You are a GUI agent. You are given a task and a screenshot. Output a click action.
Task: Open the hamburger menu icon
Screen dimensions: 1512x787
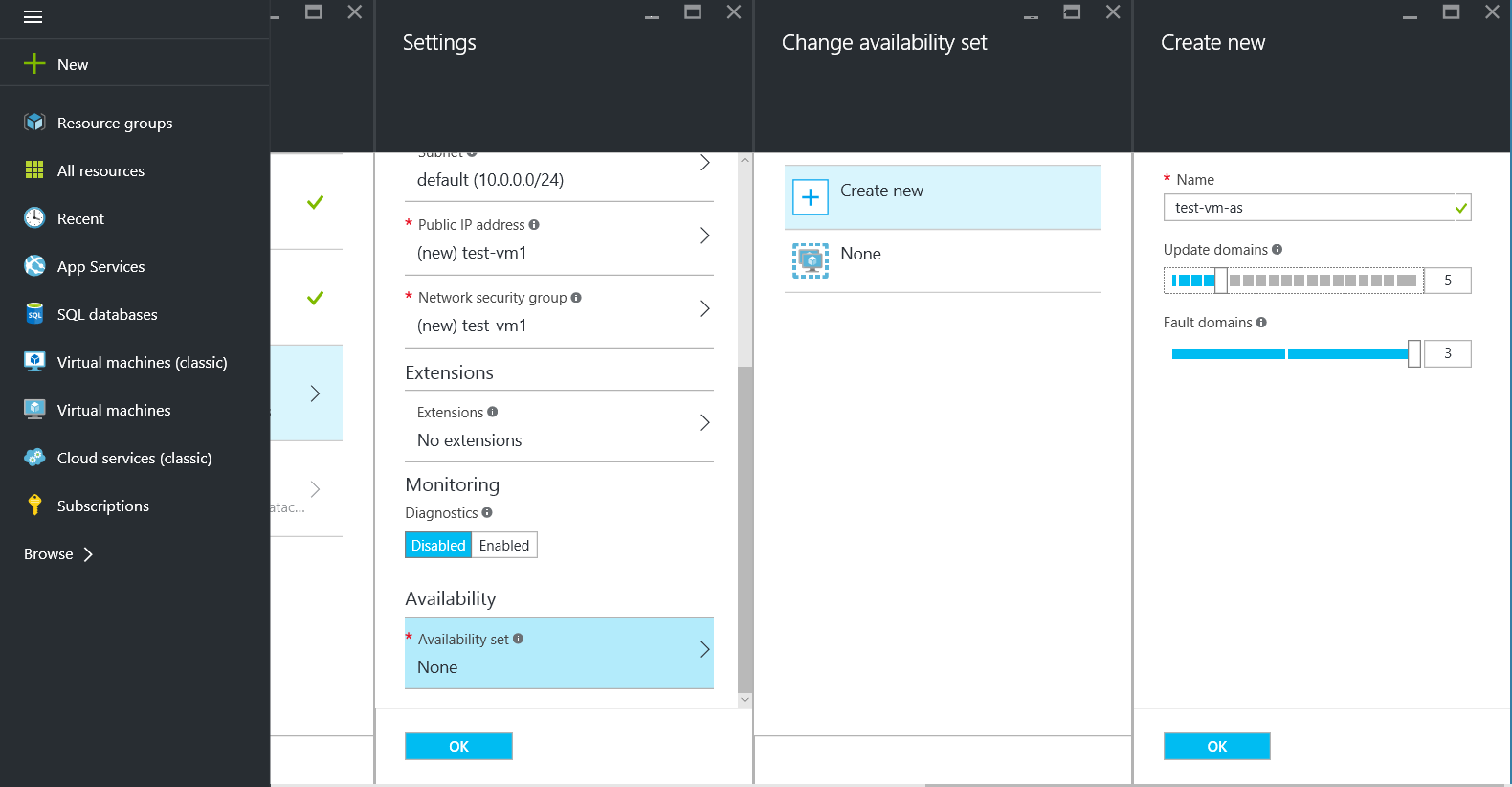33,17
